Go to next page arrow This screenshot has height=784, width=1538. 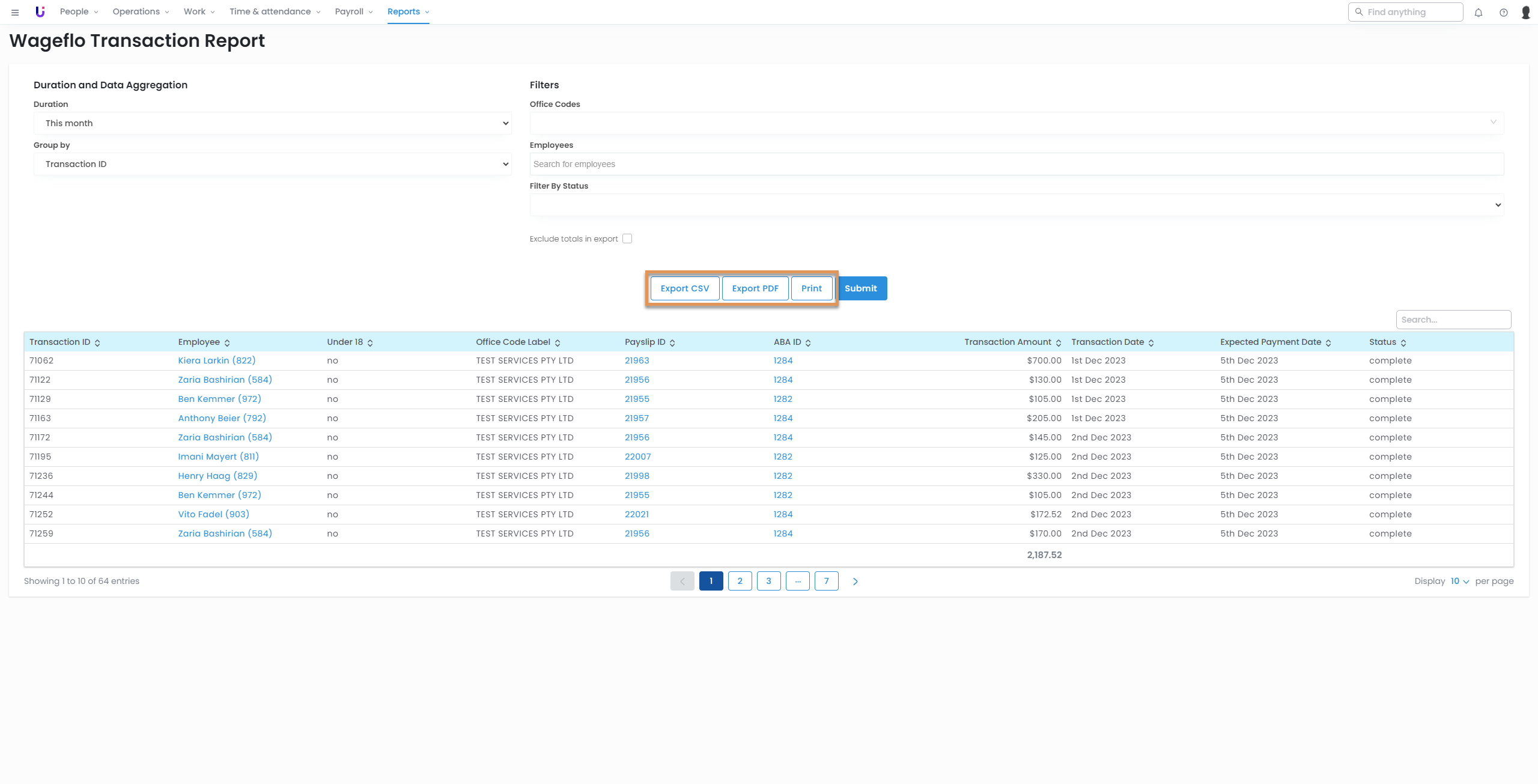point(855,581)
